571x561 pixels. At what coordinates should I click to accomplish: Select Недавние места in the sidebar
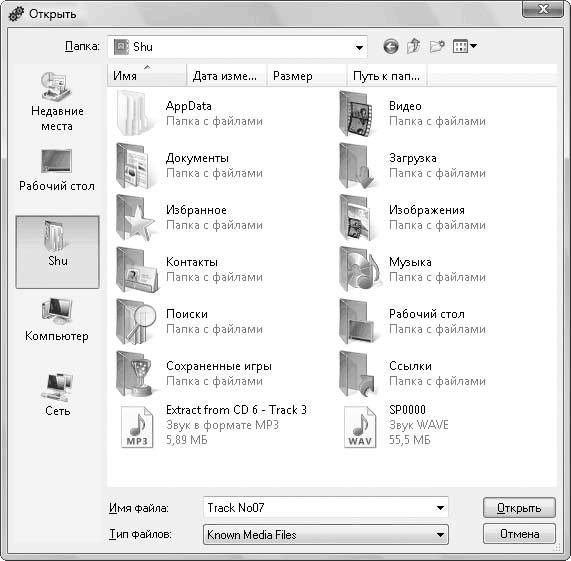click(57, 102)
